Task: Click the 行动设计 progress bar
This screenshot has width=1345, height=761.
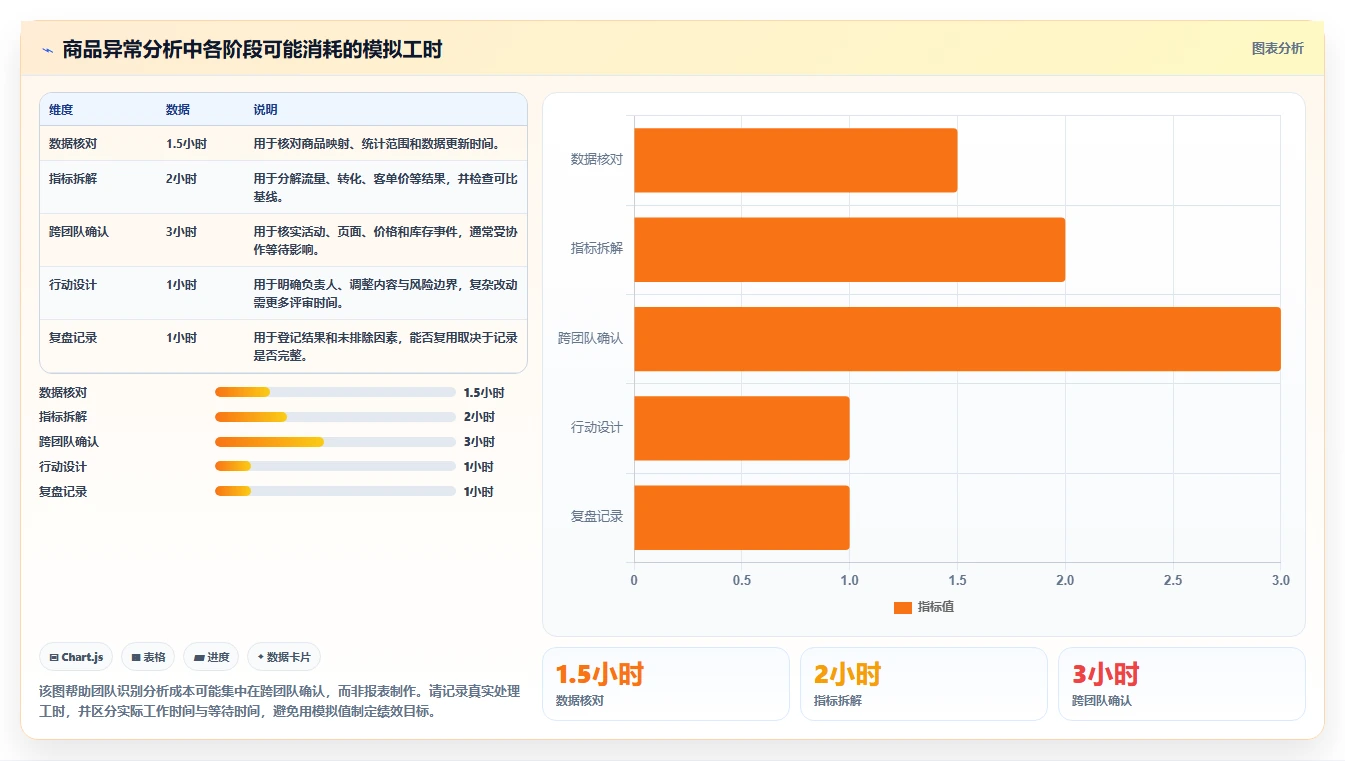Action: coord(335,466)
